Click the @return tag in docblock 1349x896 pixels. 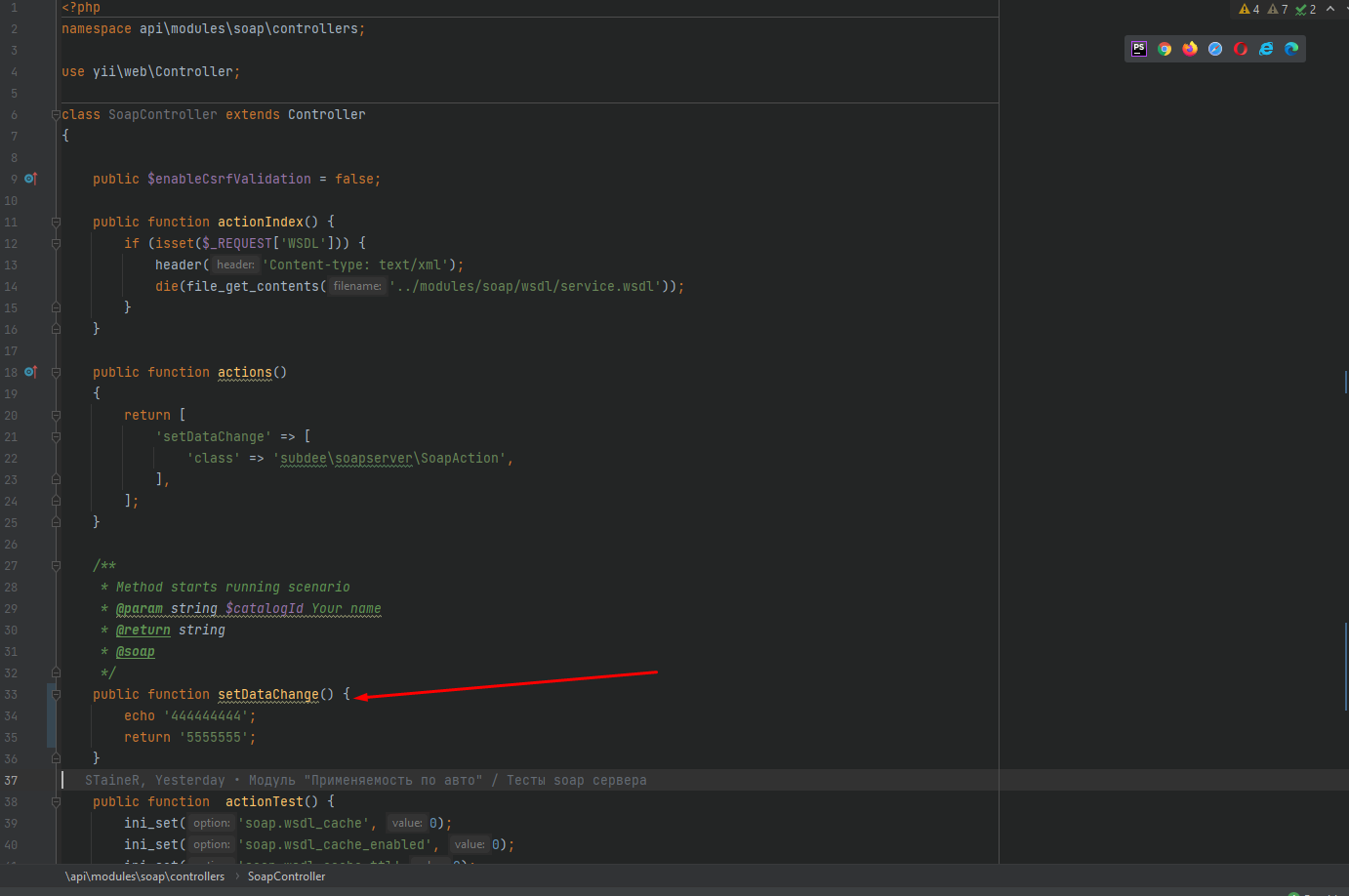pos(143,630)
